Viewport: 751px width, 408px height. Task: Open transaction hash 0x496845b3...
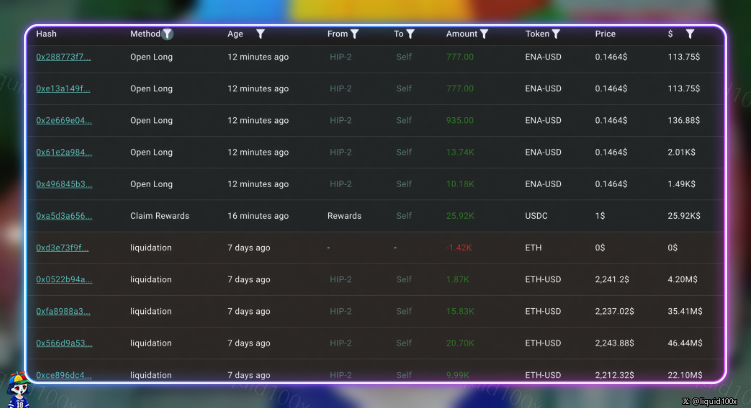[64, 184]
